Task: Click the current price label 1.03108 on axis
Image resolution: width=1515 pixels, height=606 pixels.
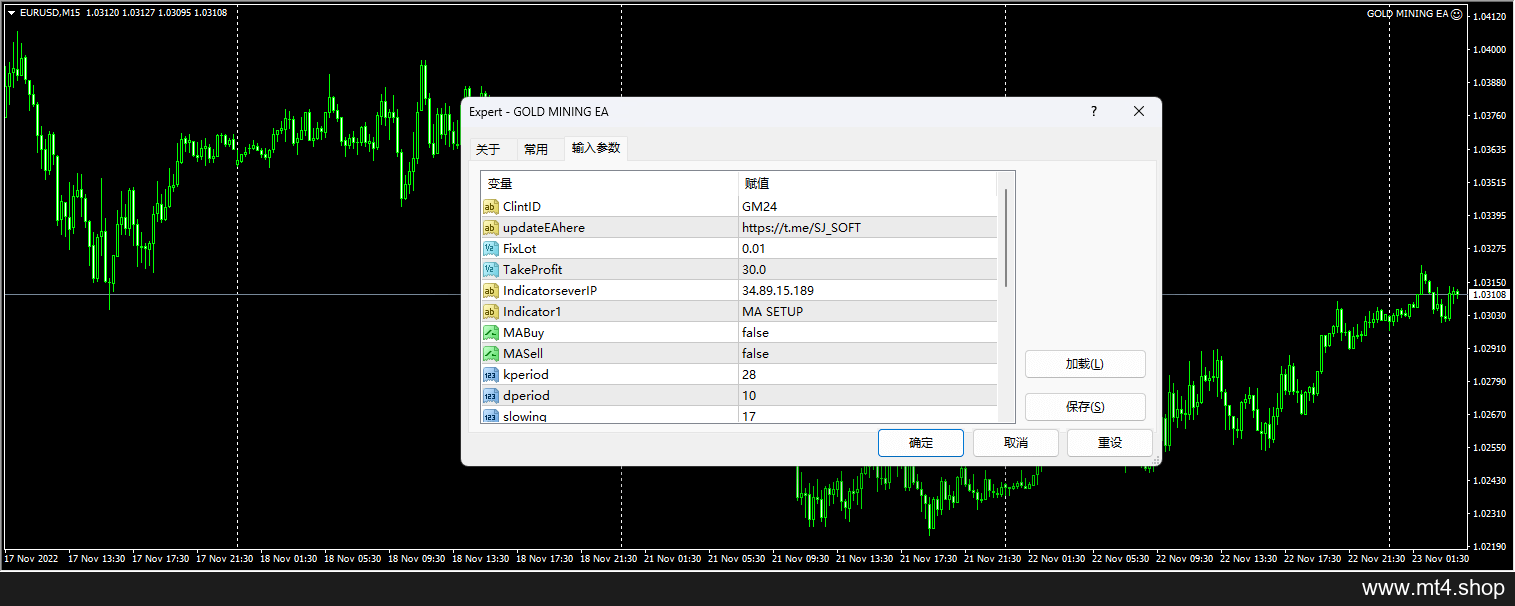Action: 1490,294
